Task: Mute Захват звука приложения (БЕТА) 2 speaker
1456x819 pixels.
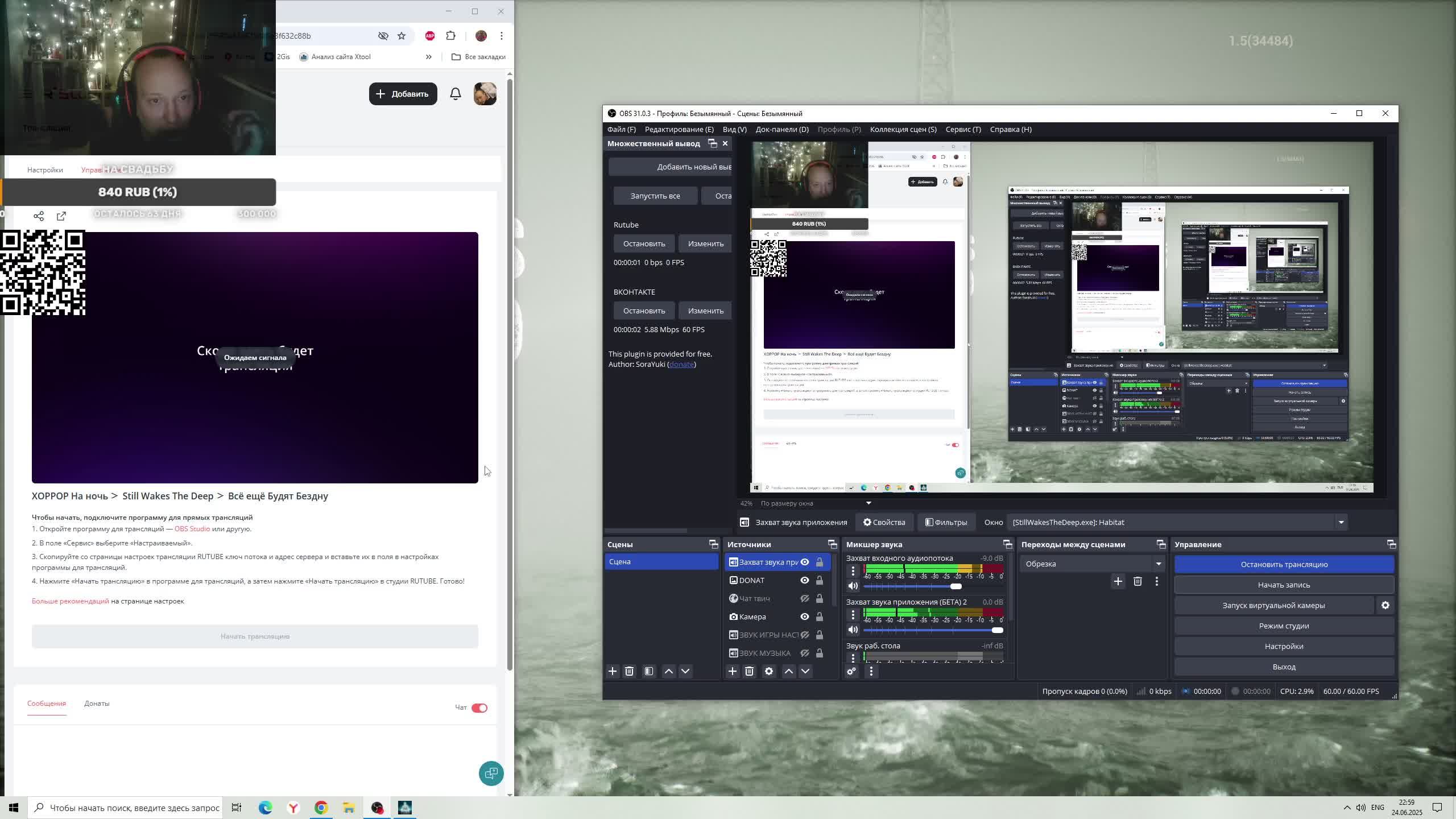Action: tap(853, 630)
